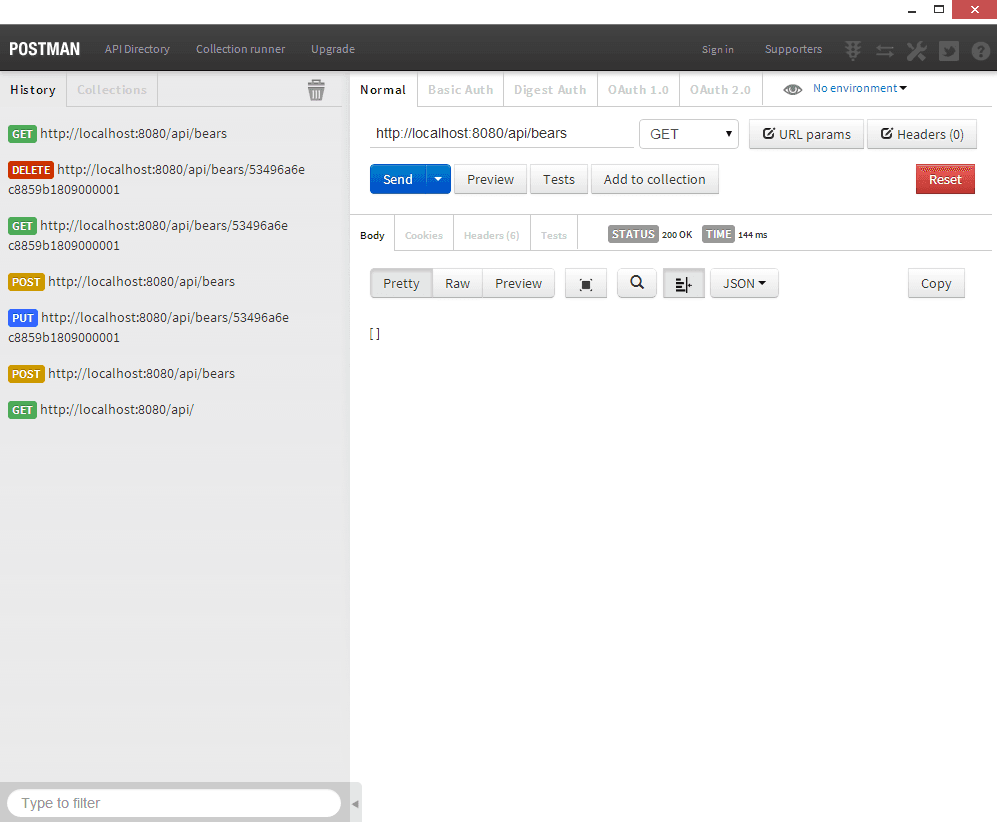Search the response body with magnifier icon
The height and width of the screenshot is (822, 997).
[x=636, y=283]
